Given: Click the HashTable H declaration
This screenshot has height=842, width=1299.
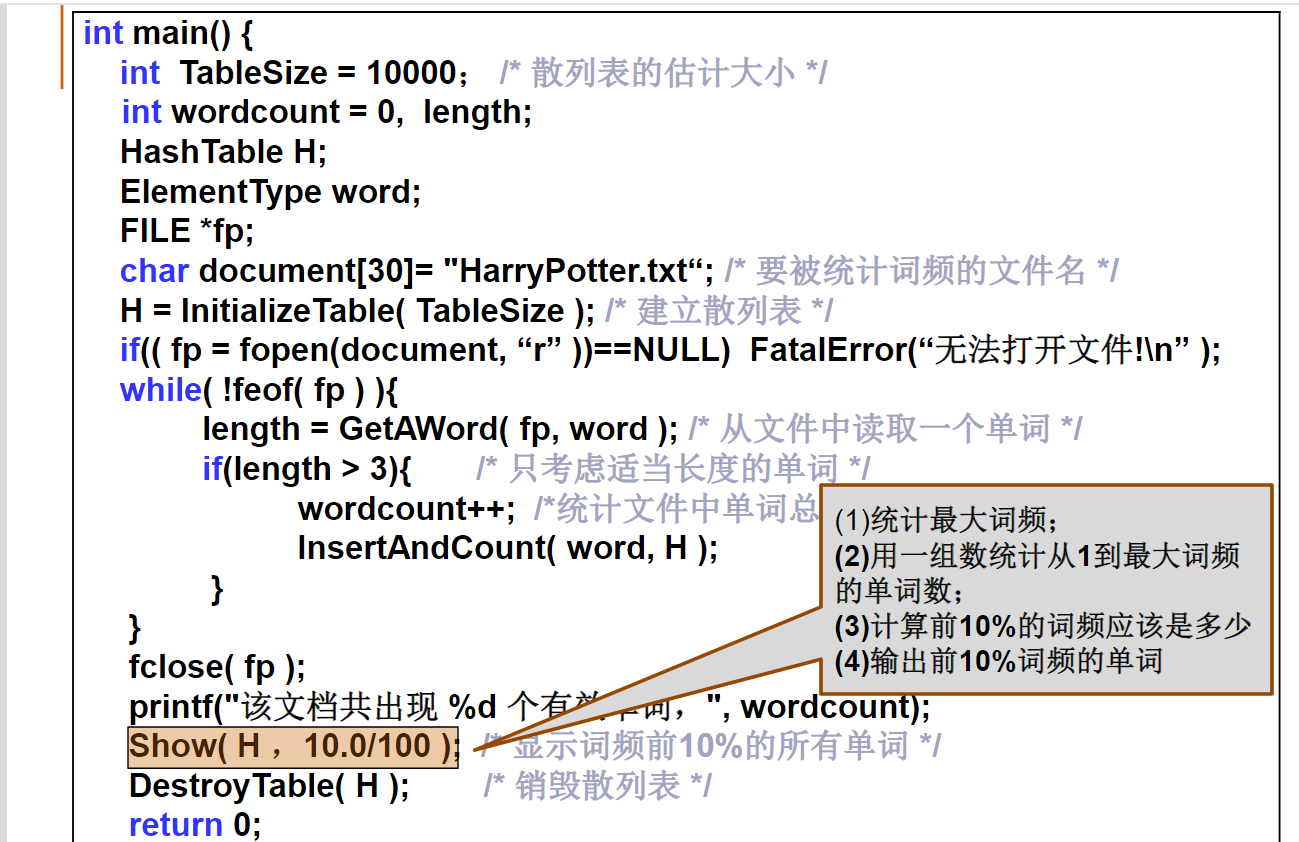Looking at the screenshot, I should point(223,152).
